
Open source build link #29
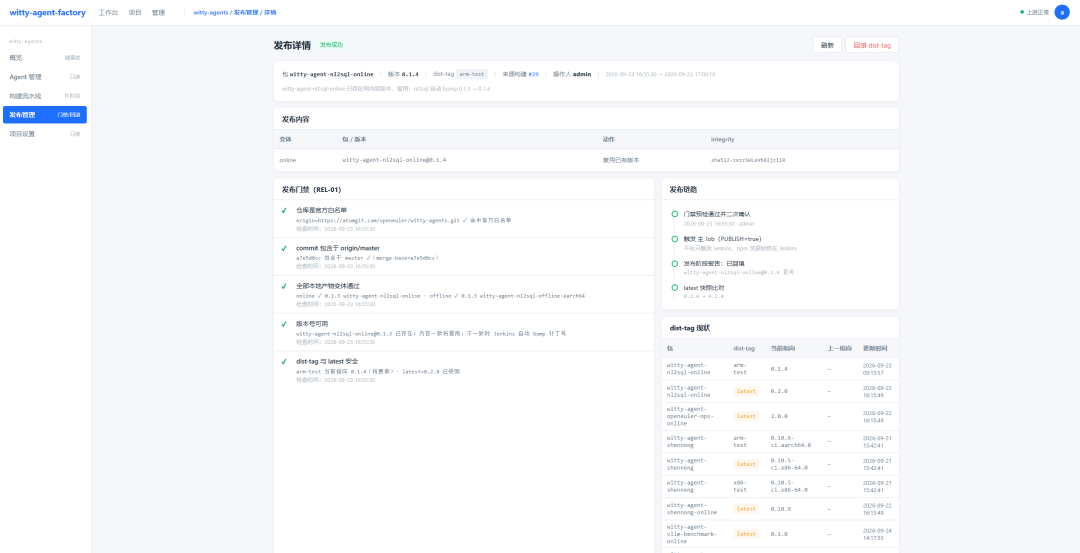pos(534,74)
